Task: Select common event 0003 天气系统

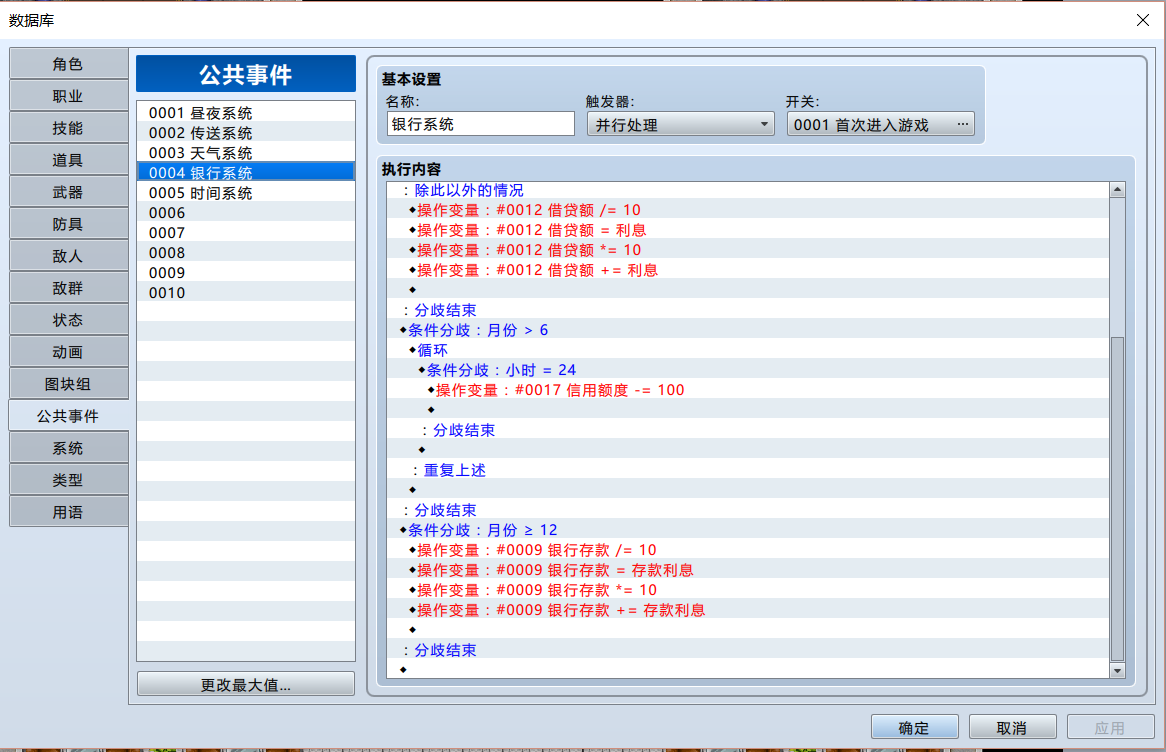Action: [245, 153]
